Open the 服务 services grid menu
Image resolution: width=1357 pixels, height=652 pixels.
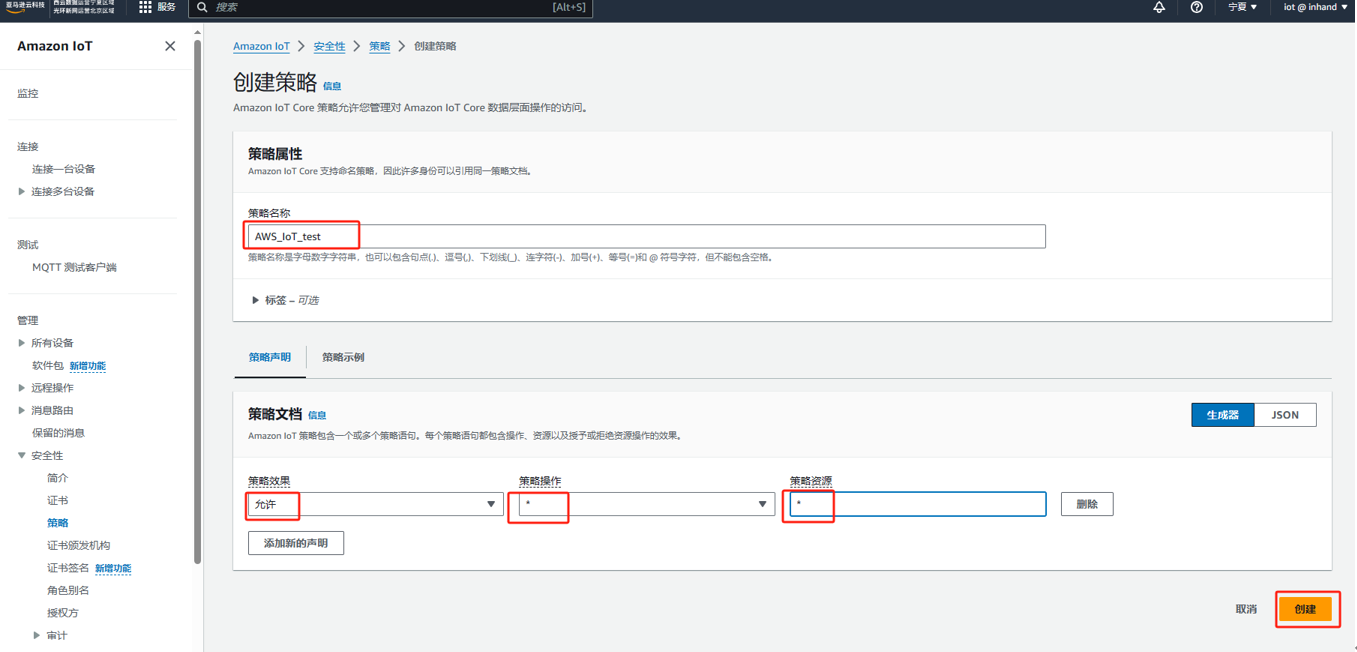(x=157, y=8)
